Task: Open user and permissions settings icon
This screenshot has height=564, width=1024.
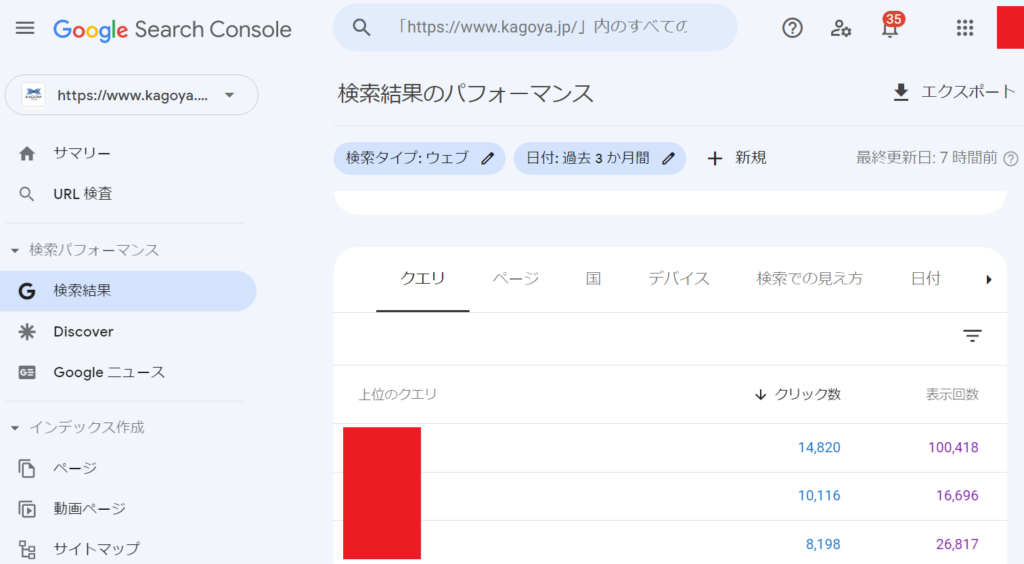Action: click(x=840, y=28)
